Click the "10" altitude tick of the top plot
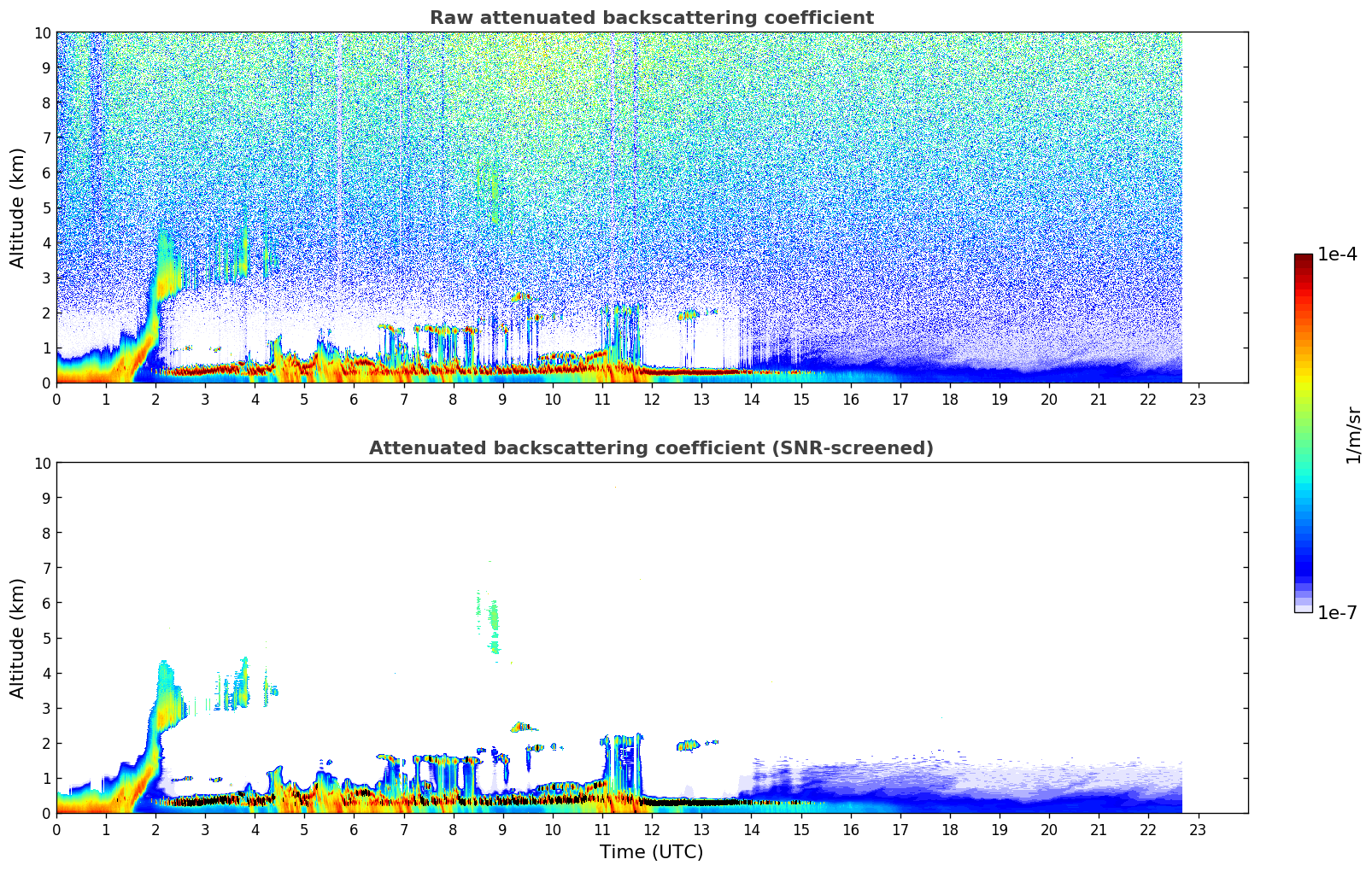This screenshot has width=1372, height=871. click(43, 32)
